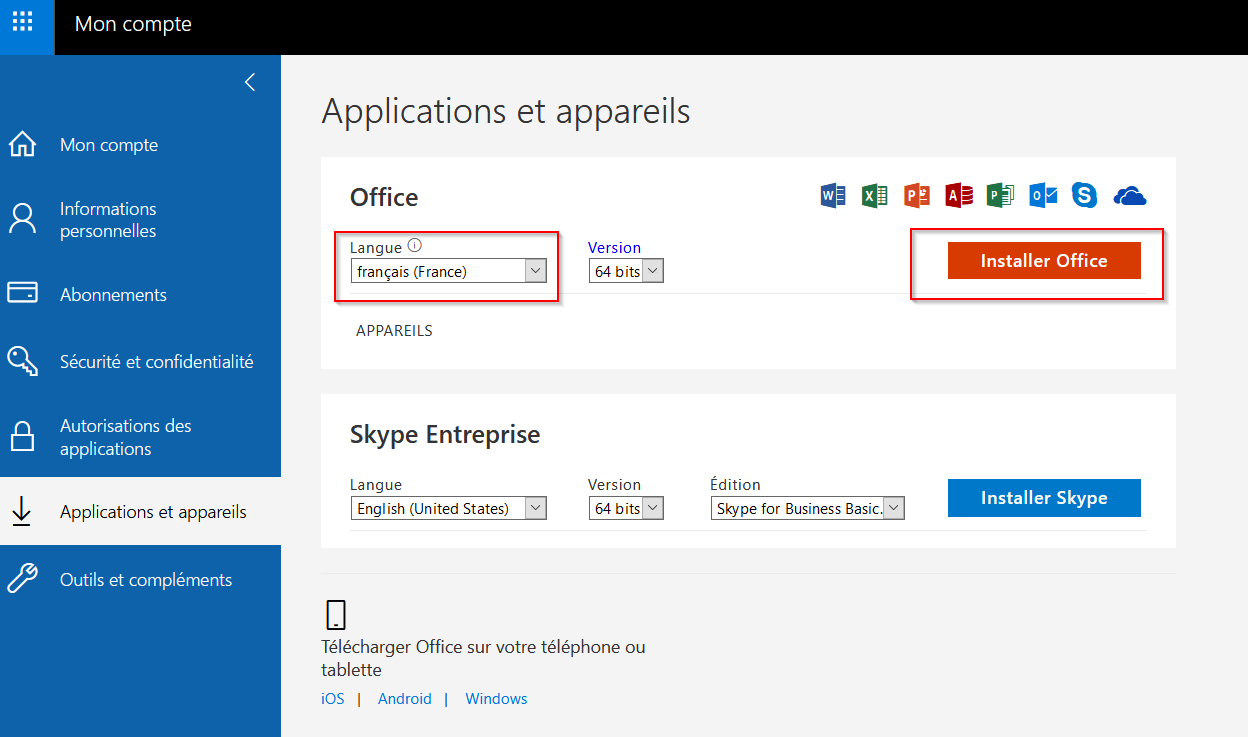
Task: Open Sécurité et confidentialité menu item
Action: [156, 362]
